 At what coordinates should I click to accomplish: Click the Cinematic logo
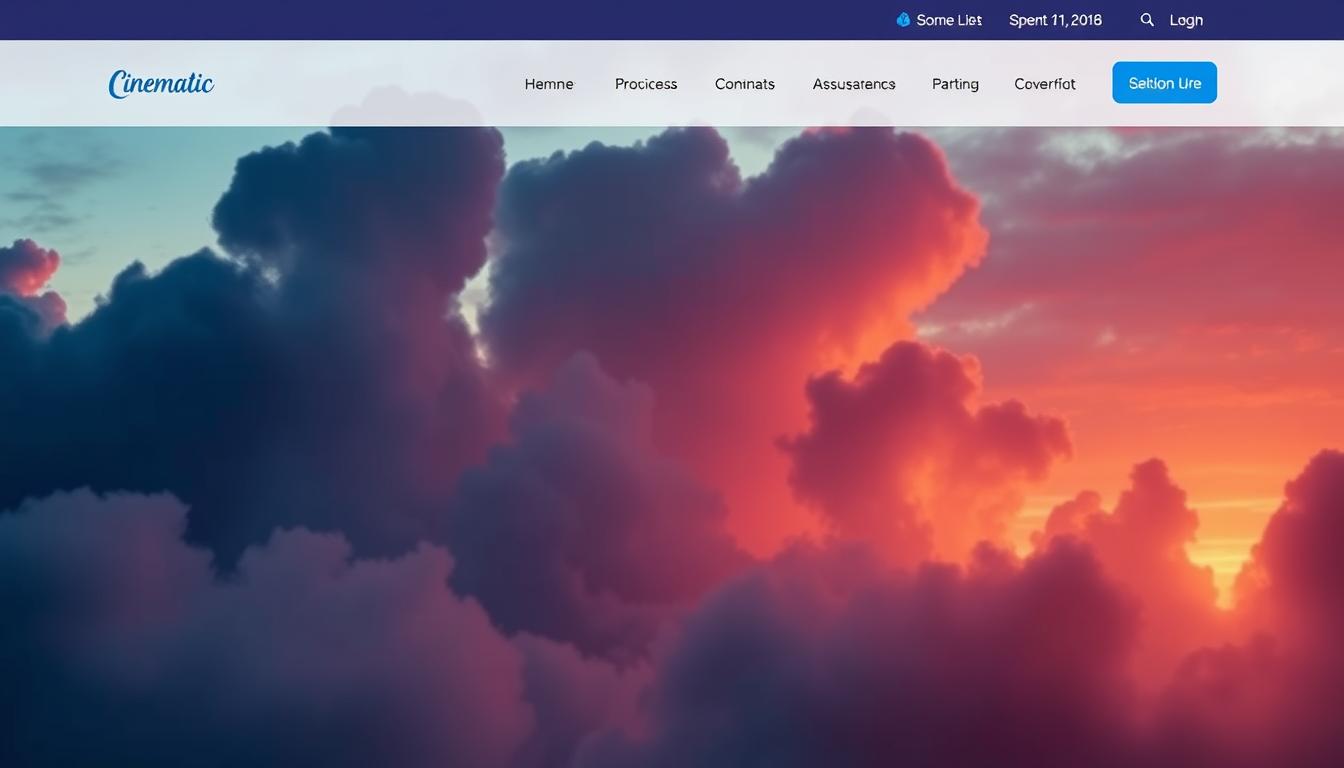pos(161,84)
